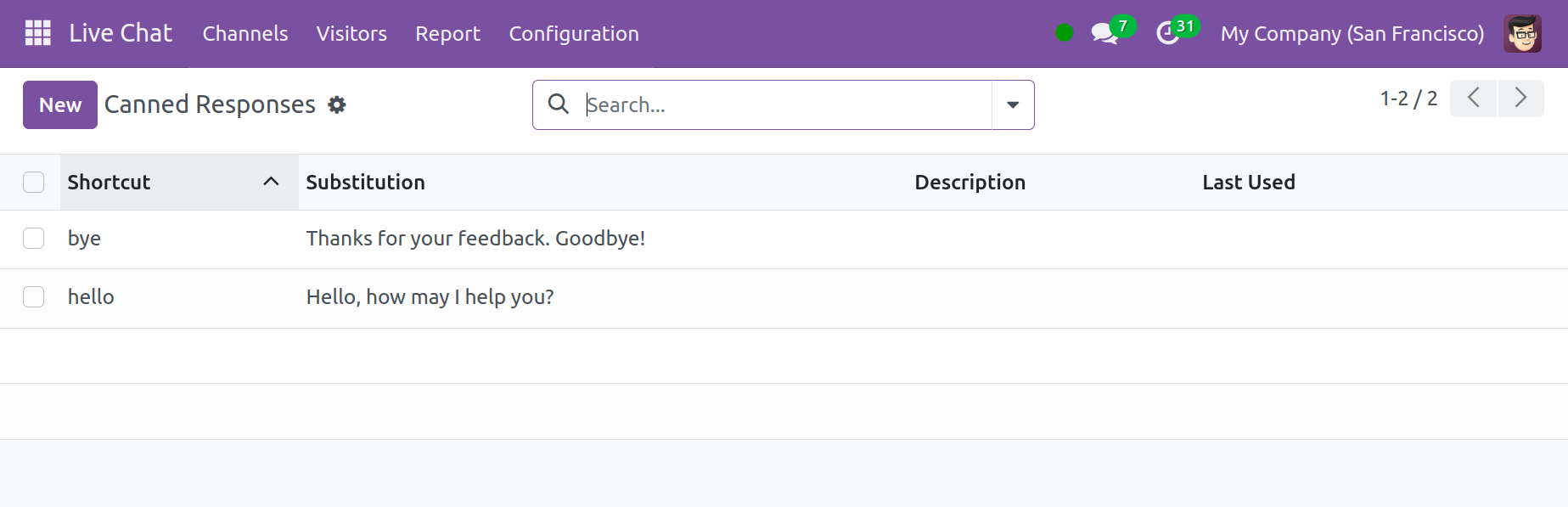The width and height of the screenshot is (1568, 507).
Task: Click the magnifying glass search icon
Action: click(x=559, y=104)
